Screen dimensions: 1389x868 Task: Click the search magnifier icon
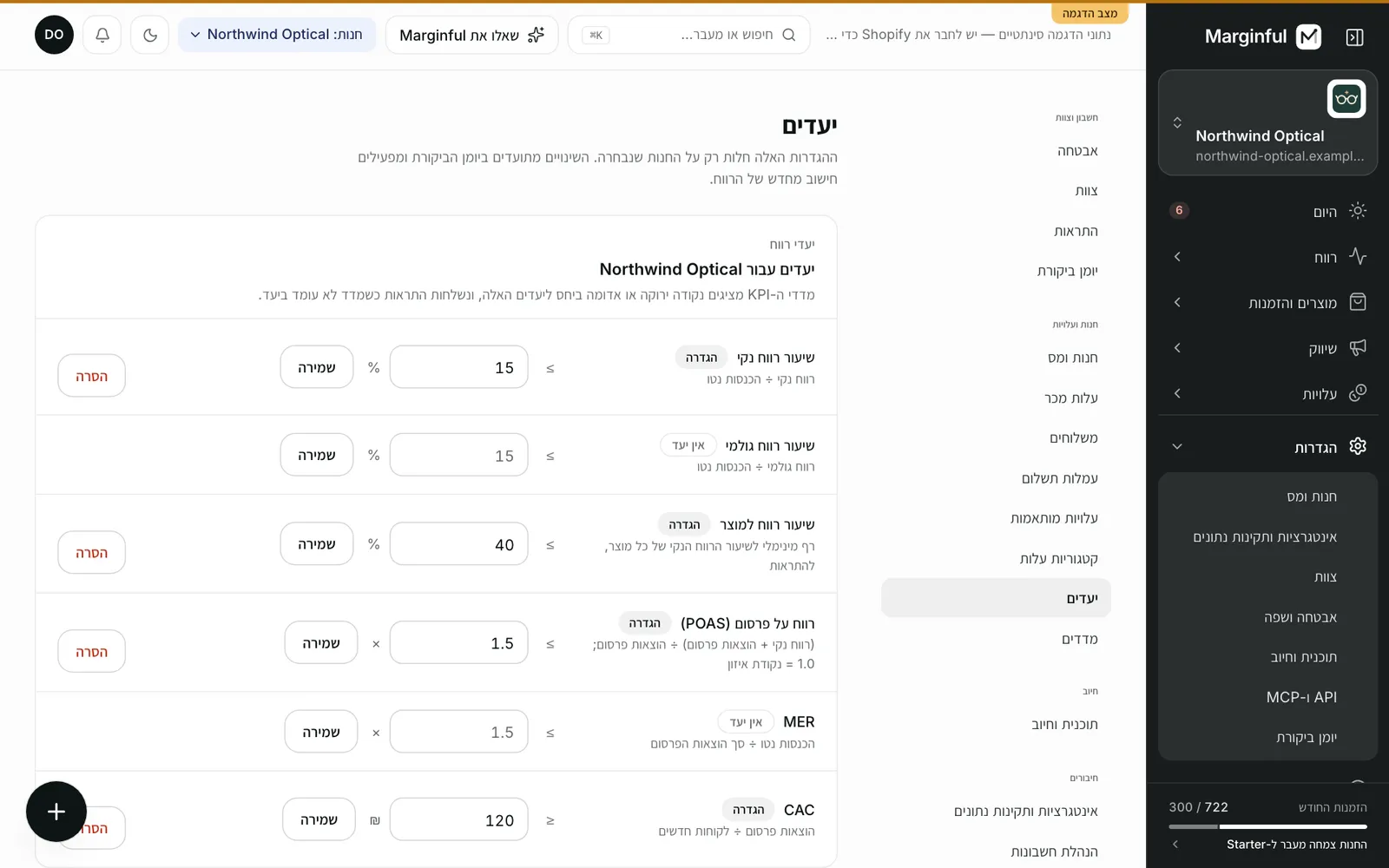pyautogui.click(x=788, y=35)
